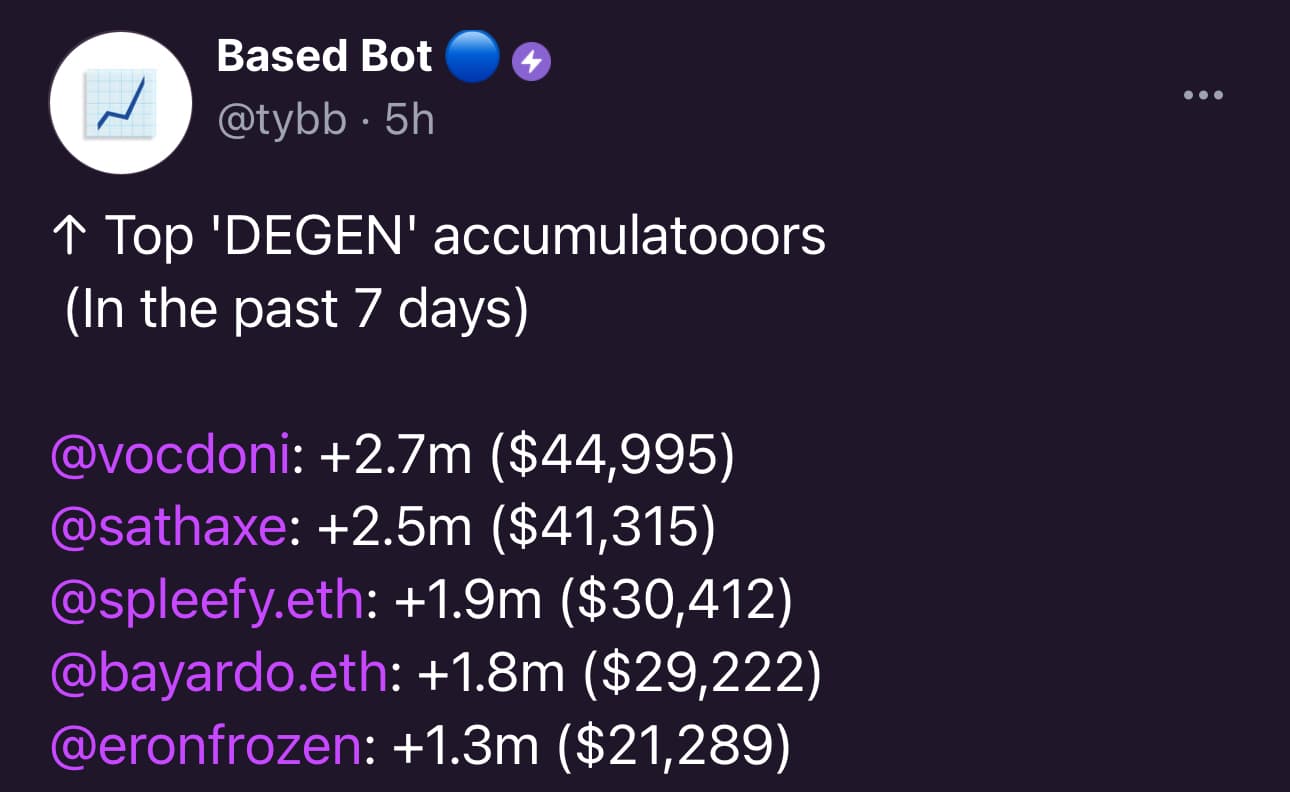This screenshot has height=792, width=1290.
Task: Click the Based Bot display name
Action: [x=324, y=57]
